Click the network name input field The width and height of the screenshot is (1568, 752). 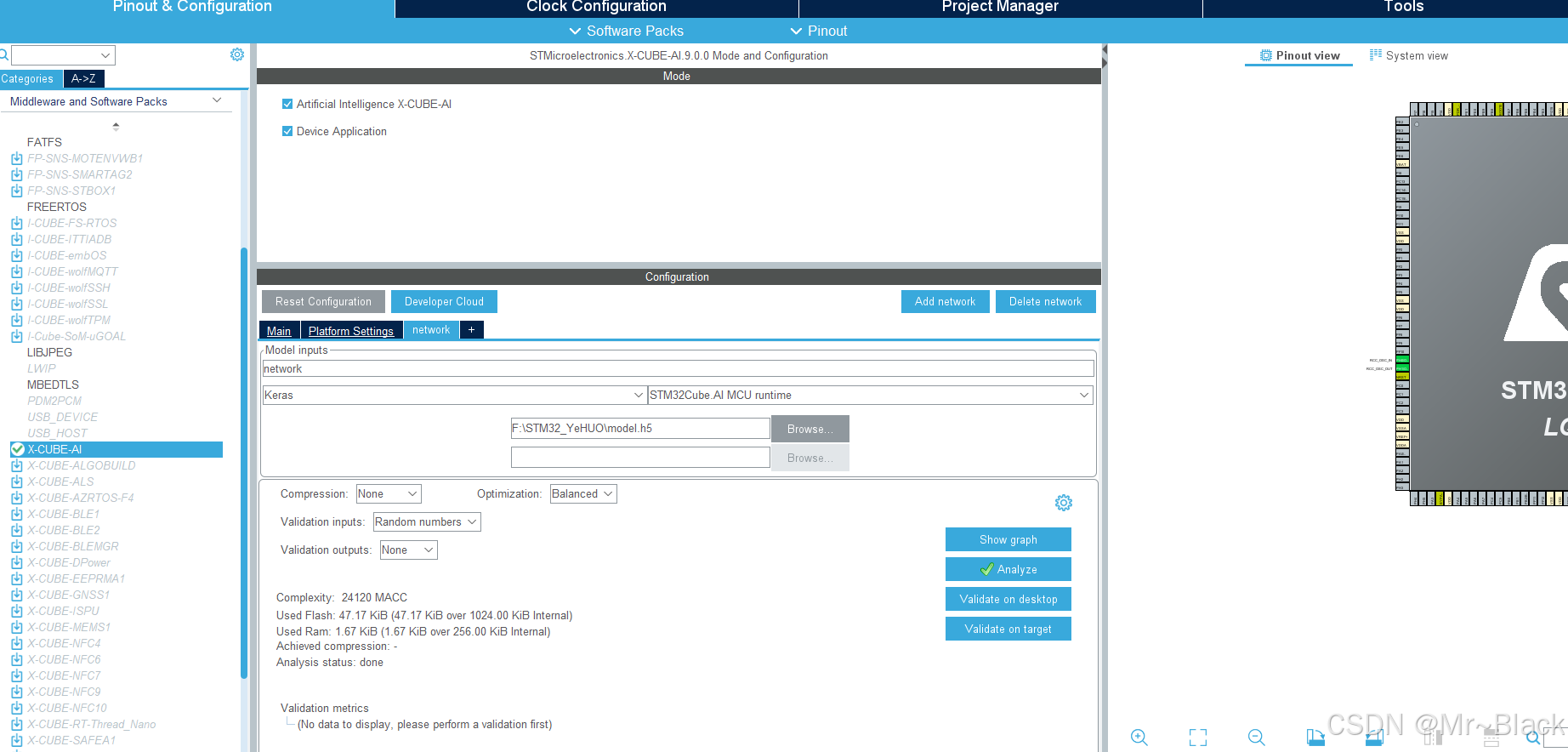[678, 368]
